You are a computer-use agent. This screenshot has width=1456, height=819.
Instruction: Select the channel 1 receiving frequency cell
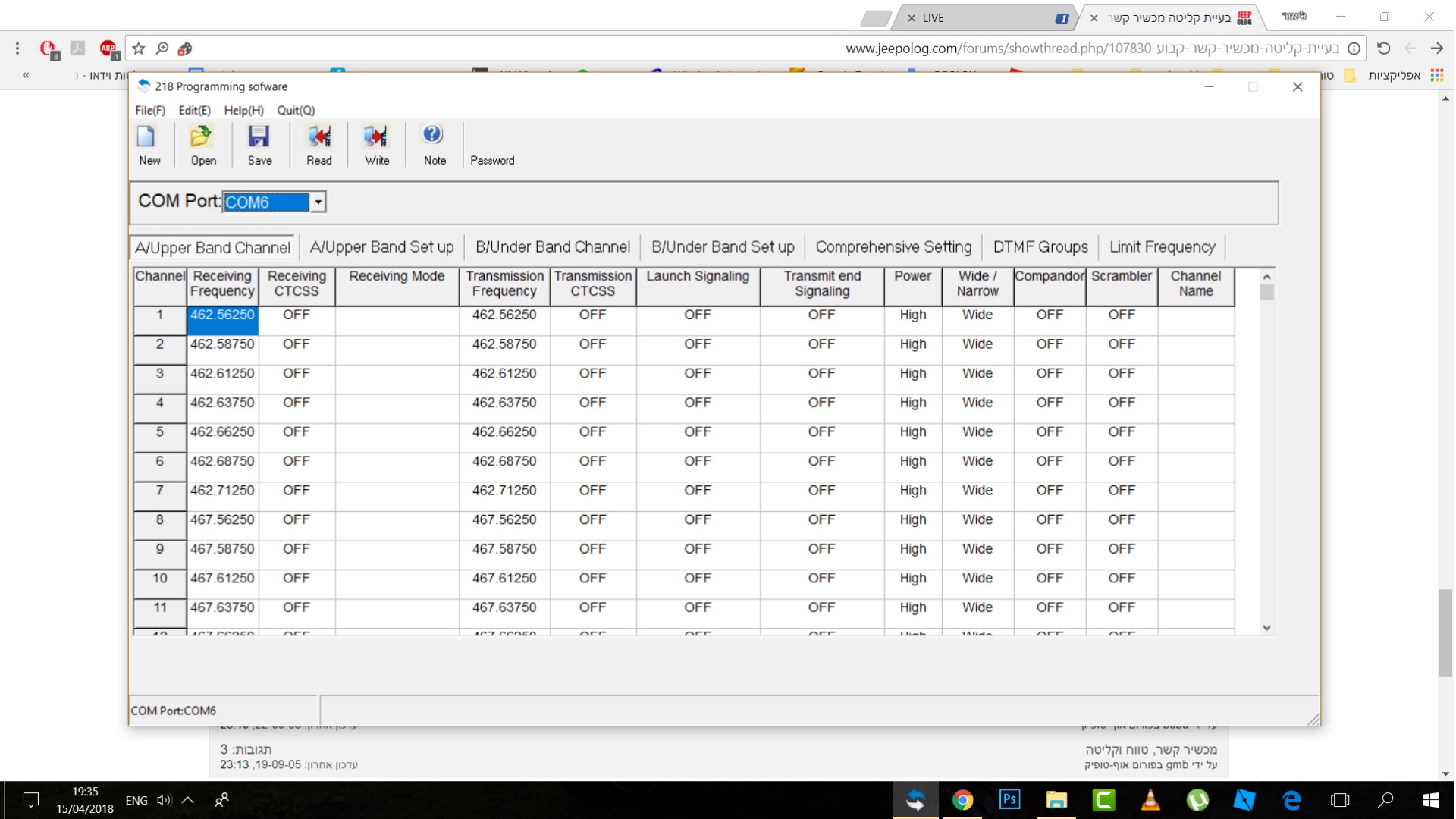222,320
